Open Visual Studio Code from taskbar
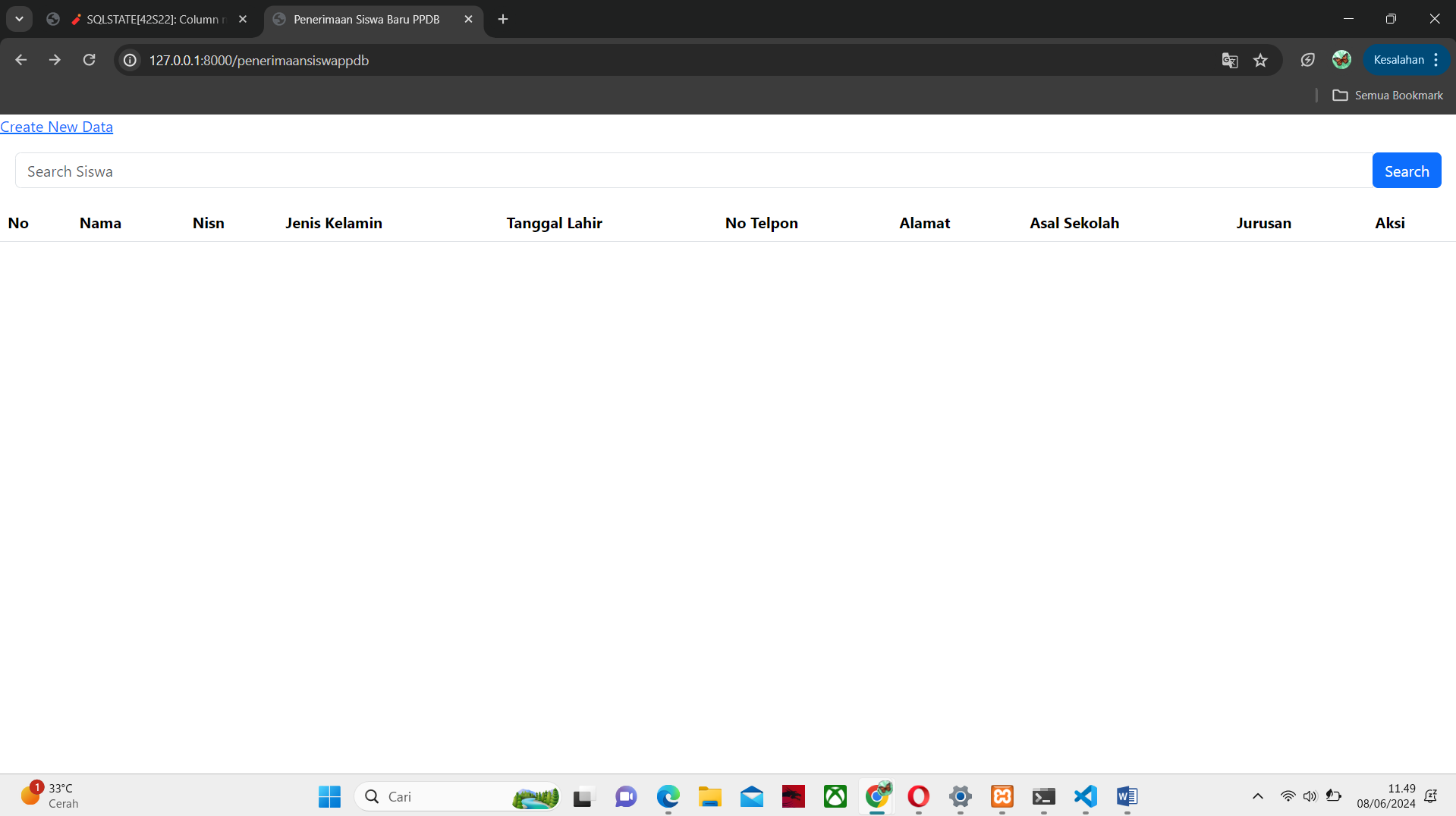 tap(1085, 796)
